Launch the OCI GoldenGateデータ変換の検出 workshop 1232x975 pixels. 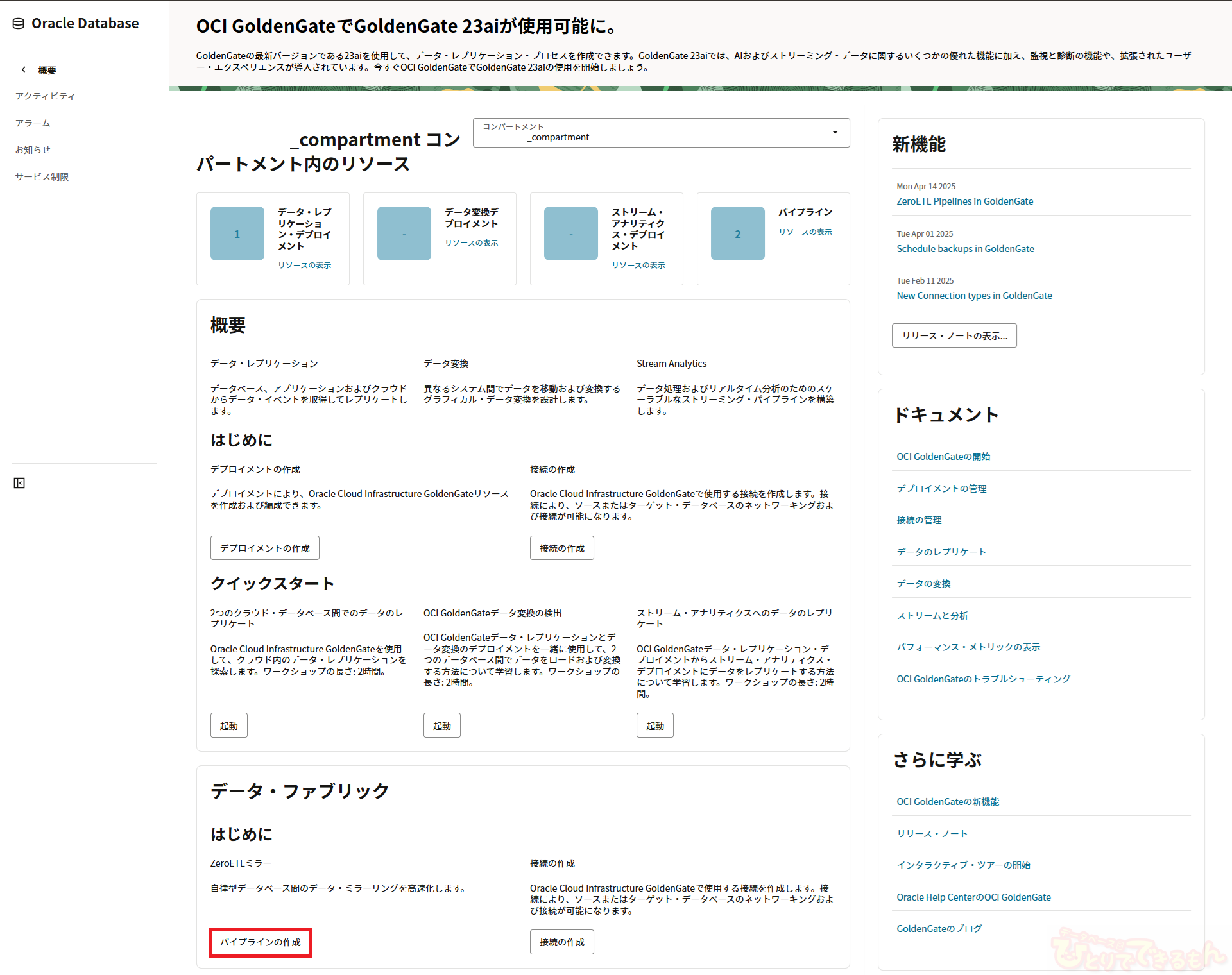442,725
